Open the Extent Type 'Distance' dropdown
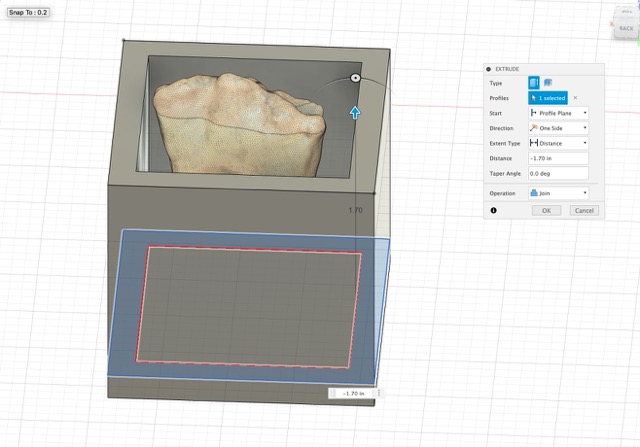640x447 pixels. [558, 143]
